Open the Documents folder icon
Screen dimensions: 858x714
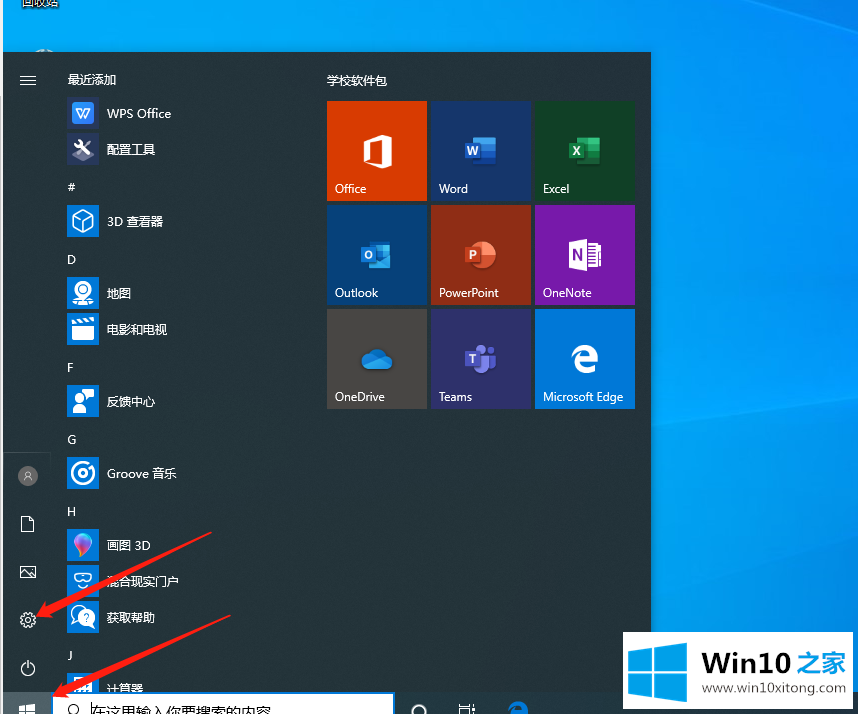(27, 524)
